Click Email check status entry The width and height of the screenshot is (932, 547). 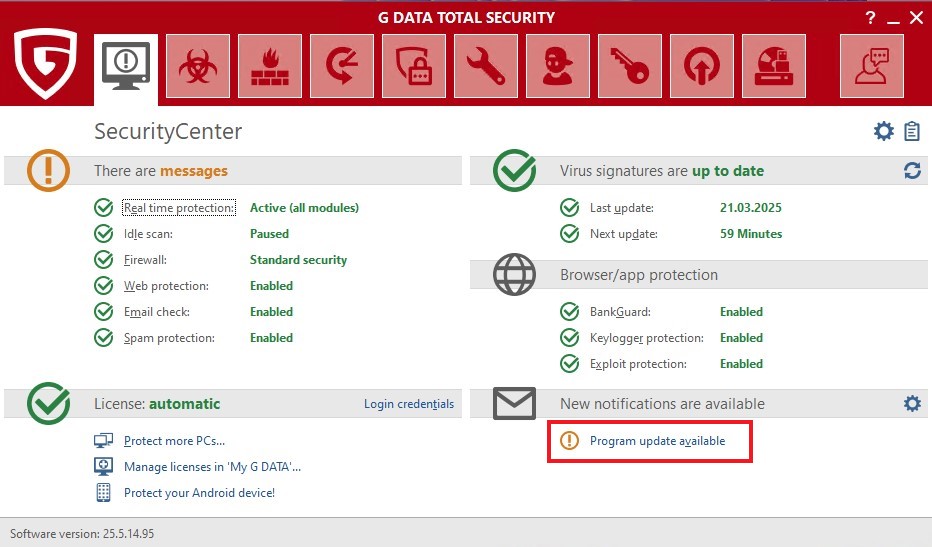pyautogui.click(x=157, y=312)
